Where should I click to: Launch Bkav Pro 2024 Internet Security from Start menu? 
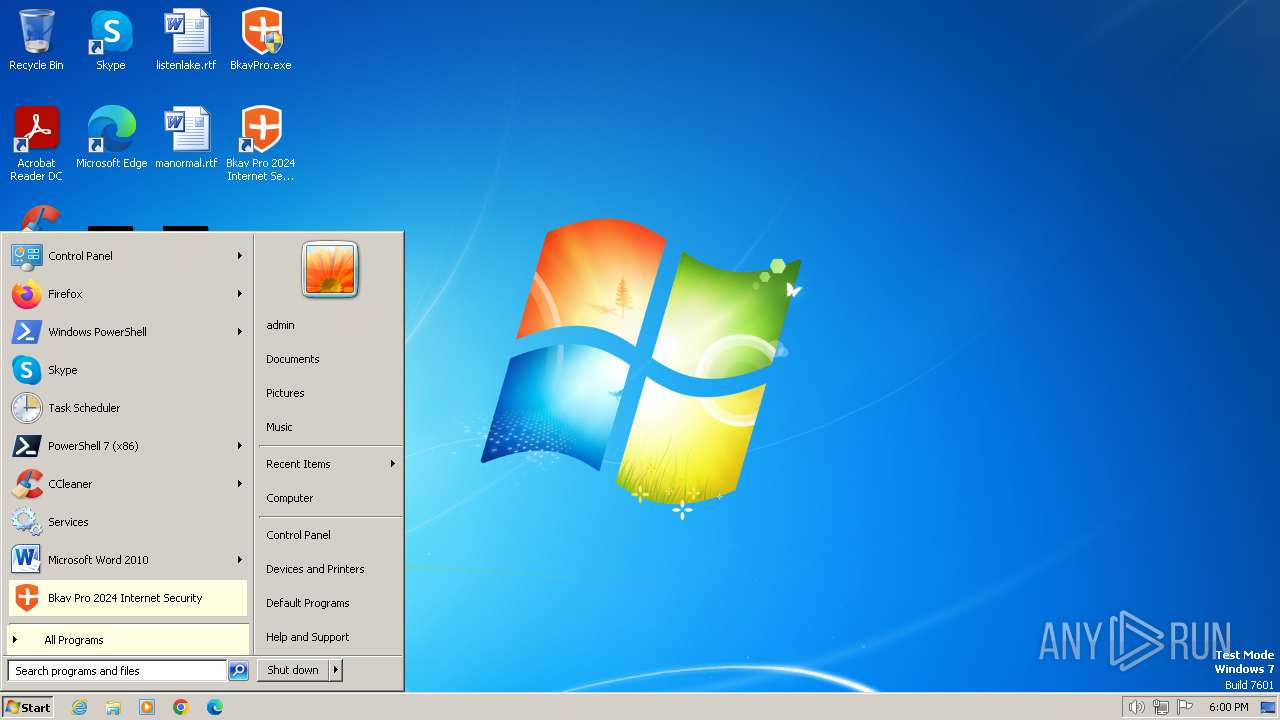128,598
